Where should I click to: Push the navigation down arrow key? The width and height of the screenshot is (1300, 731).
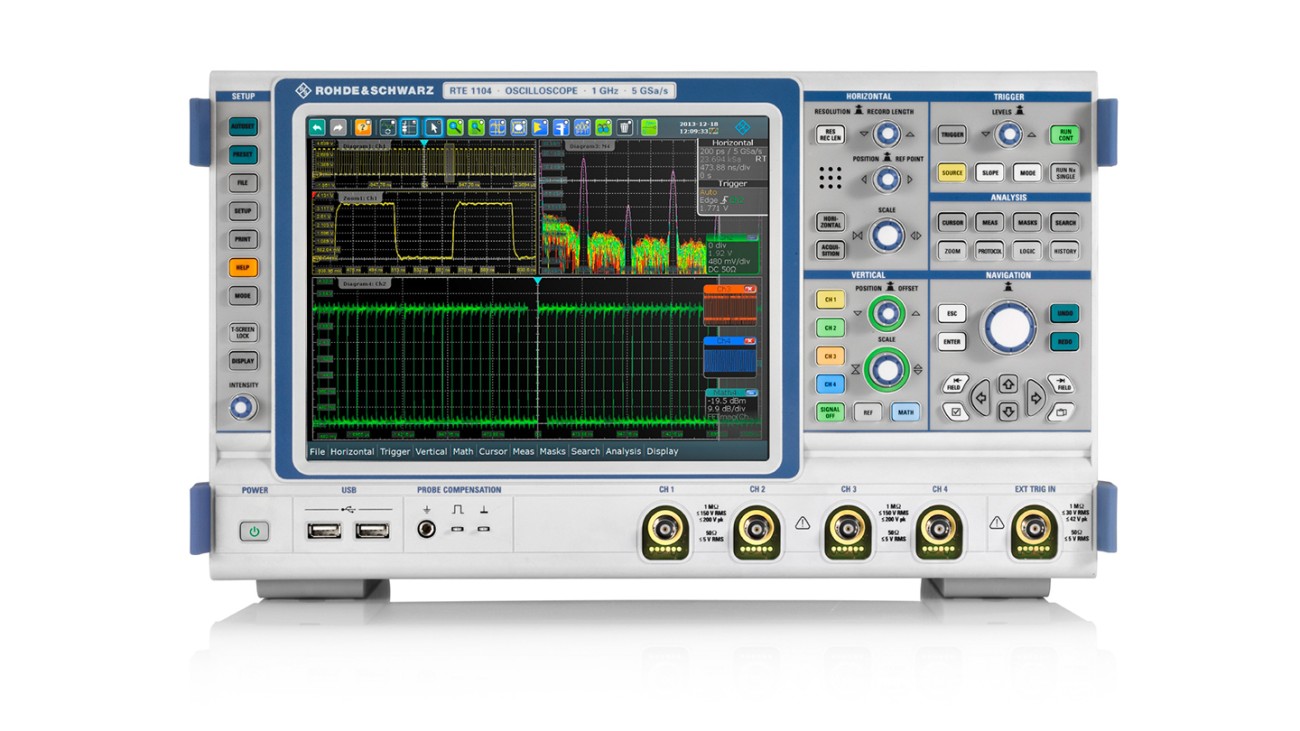(1008, 410)
